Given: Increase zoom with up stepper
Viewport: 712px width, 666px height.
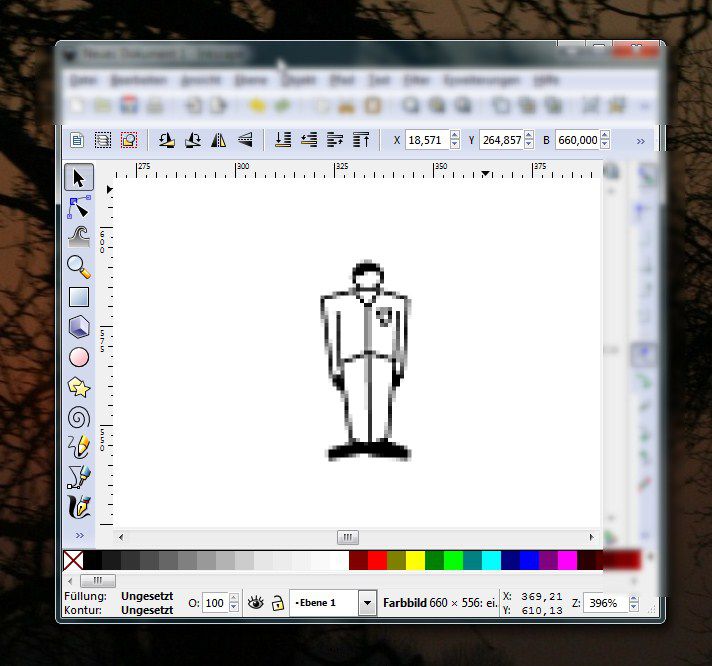Looking at the screenshot, I should pyautogui.click(x=633, y=598).
